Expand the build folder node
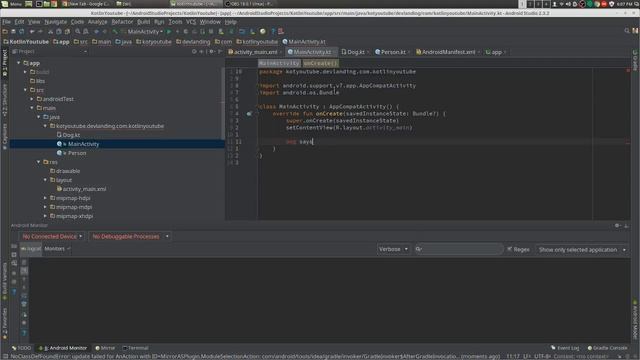The width and height of the screenshot is (640, 360). (25, 72)
